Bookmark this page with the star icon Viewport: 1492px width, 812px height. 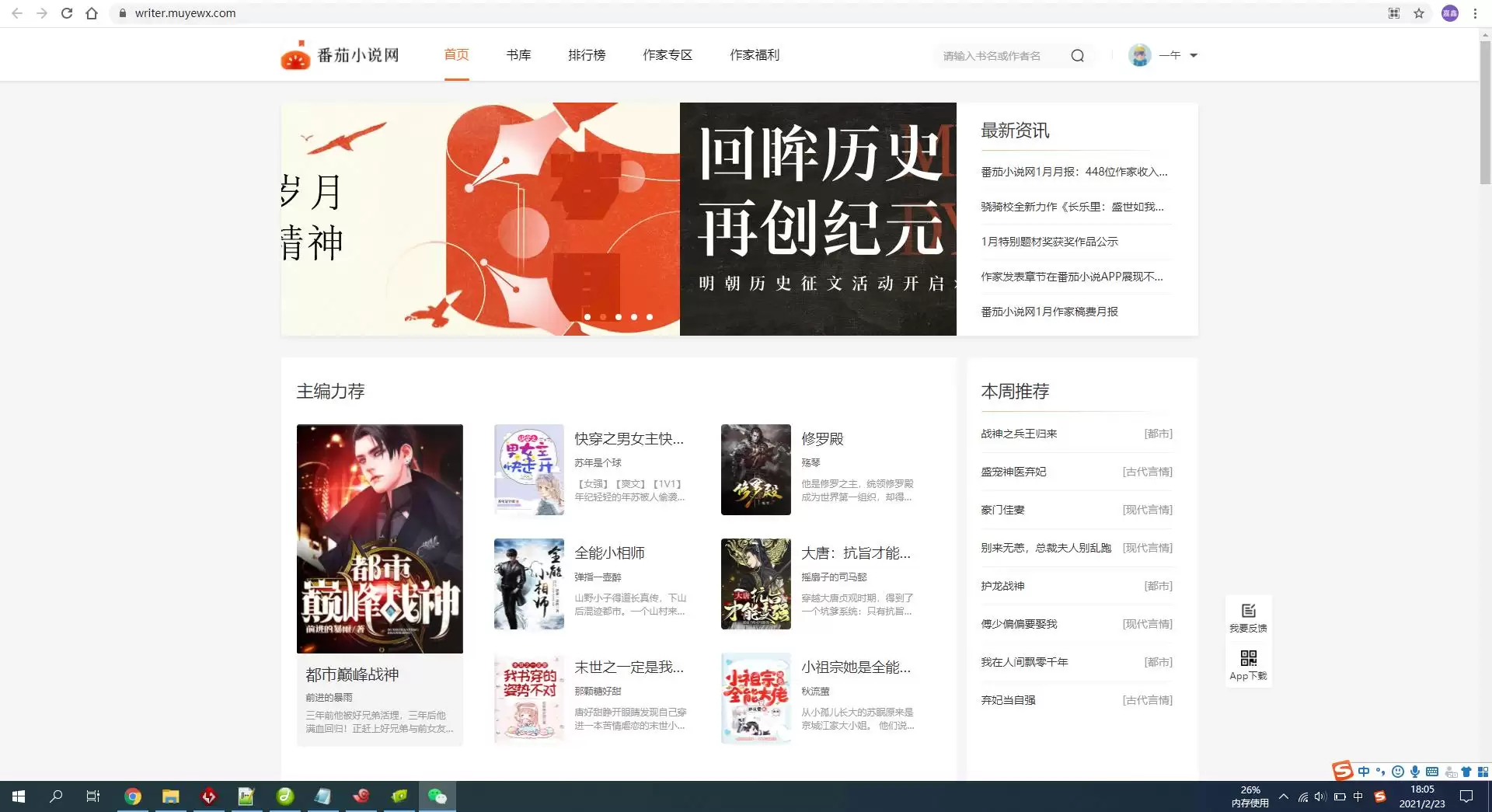[x=1419, y=13]
